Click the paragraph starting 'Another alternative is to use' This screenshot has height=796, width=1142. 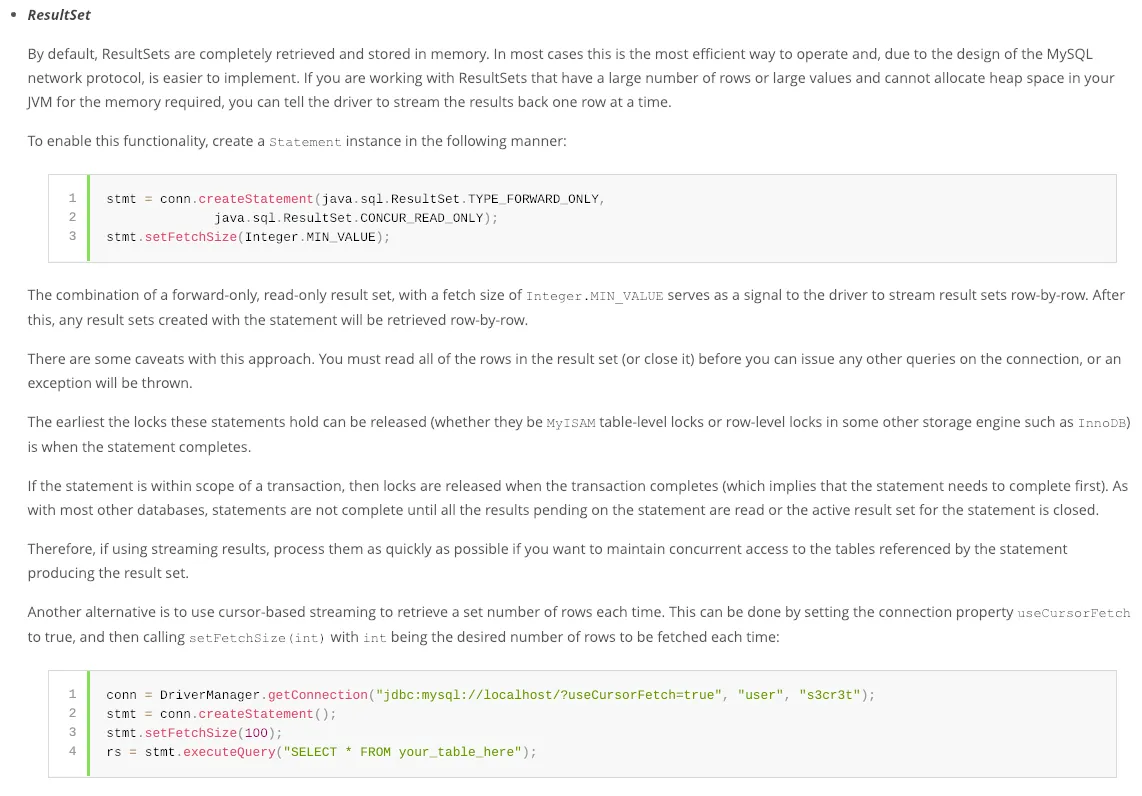click(x=579, y=624)
